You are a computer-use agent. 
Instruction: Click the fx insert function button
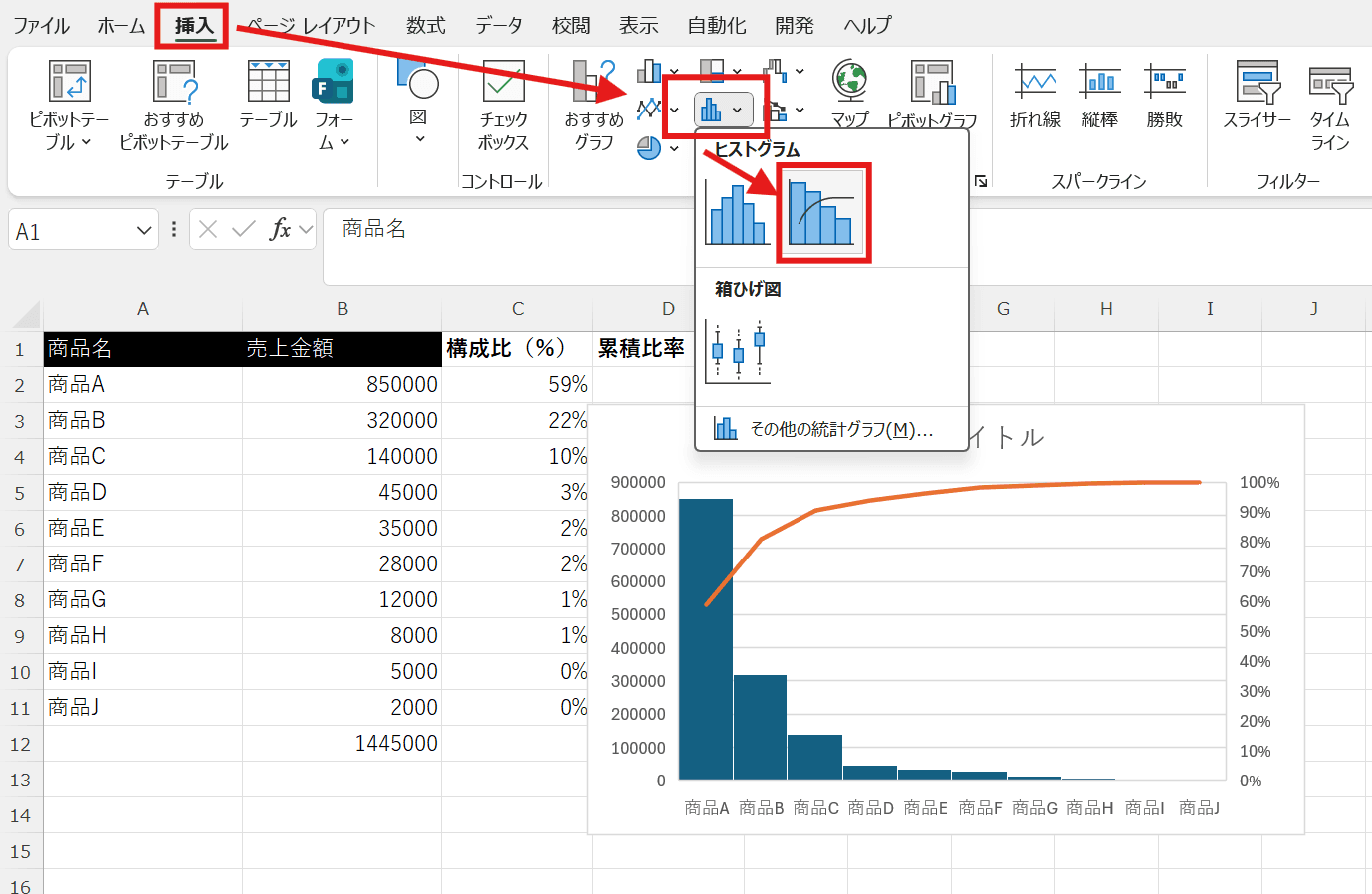280,230
